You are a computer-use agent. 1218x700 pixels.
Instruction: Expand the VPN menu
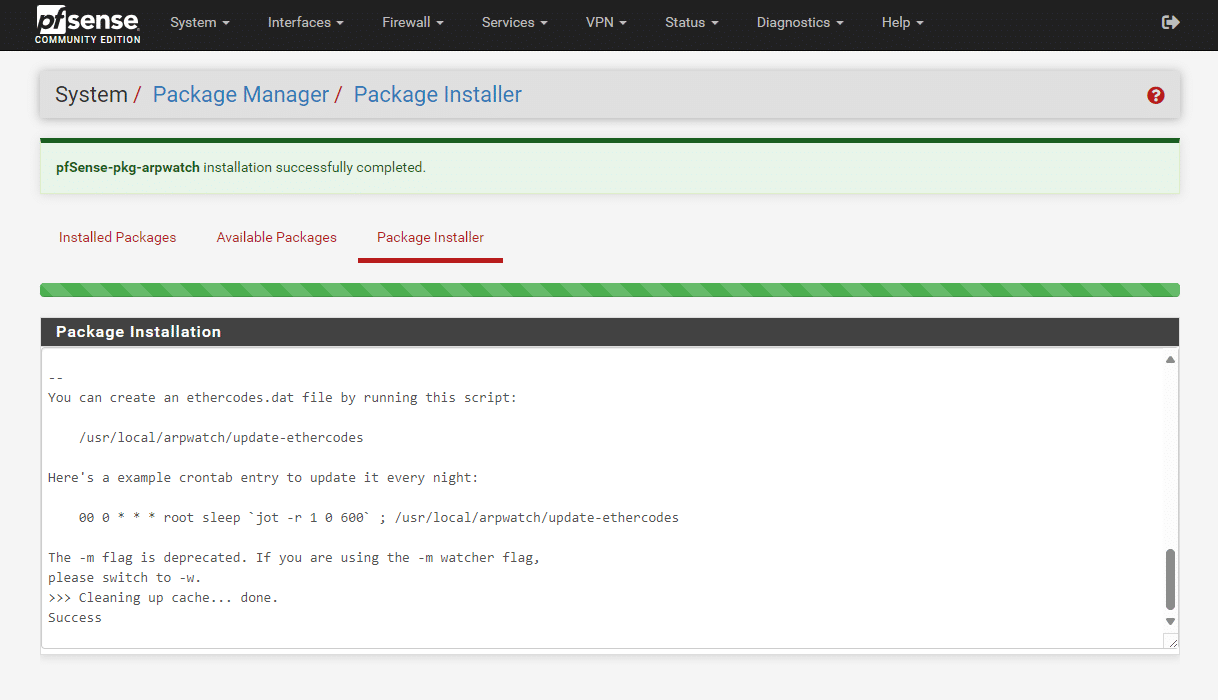(x=607, y=22)
